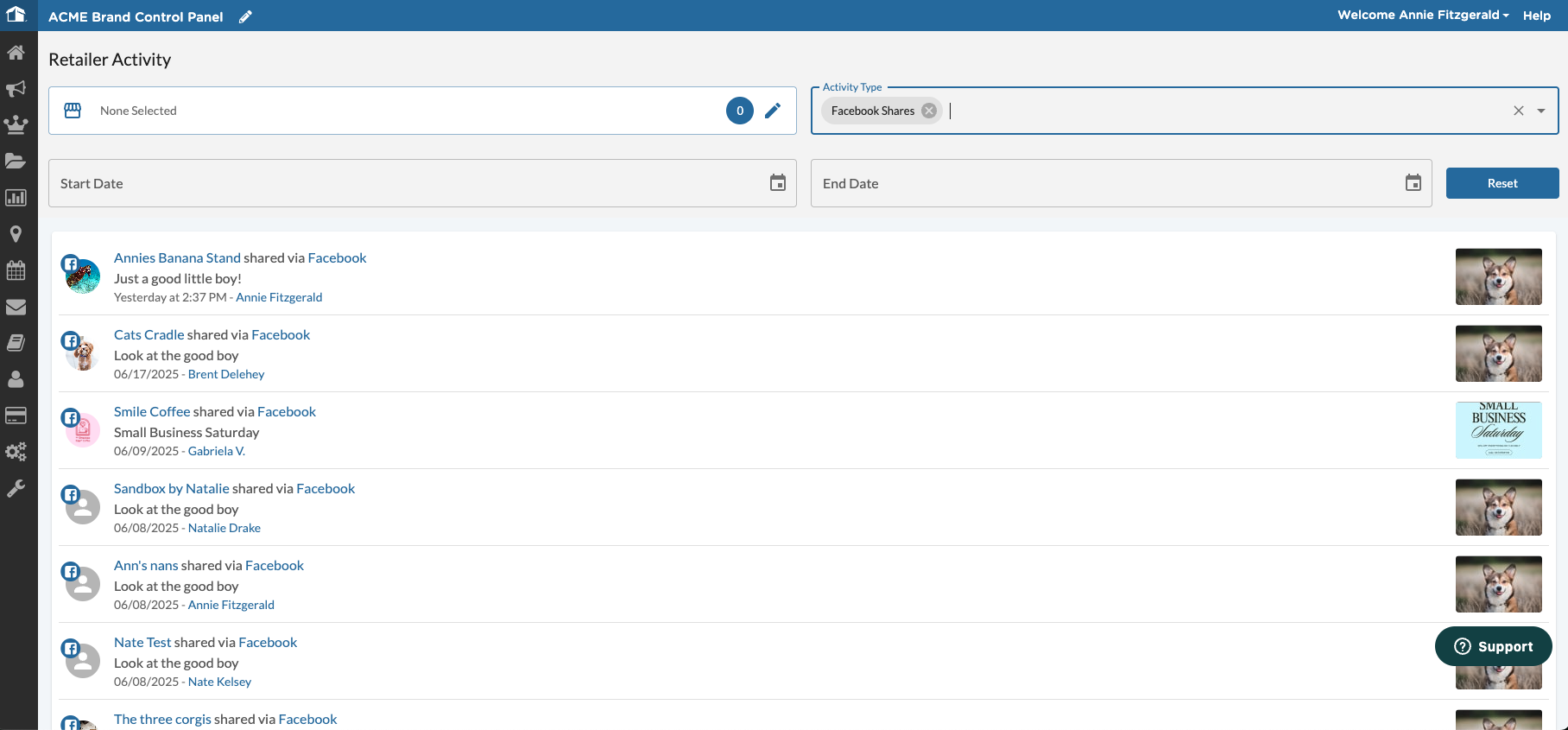Open user Gabriela V.
Image resolution: width=1568 pixels, height=730 pixels.
click(217, 451)
